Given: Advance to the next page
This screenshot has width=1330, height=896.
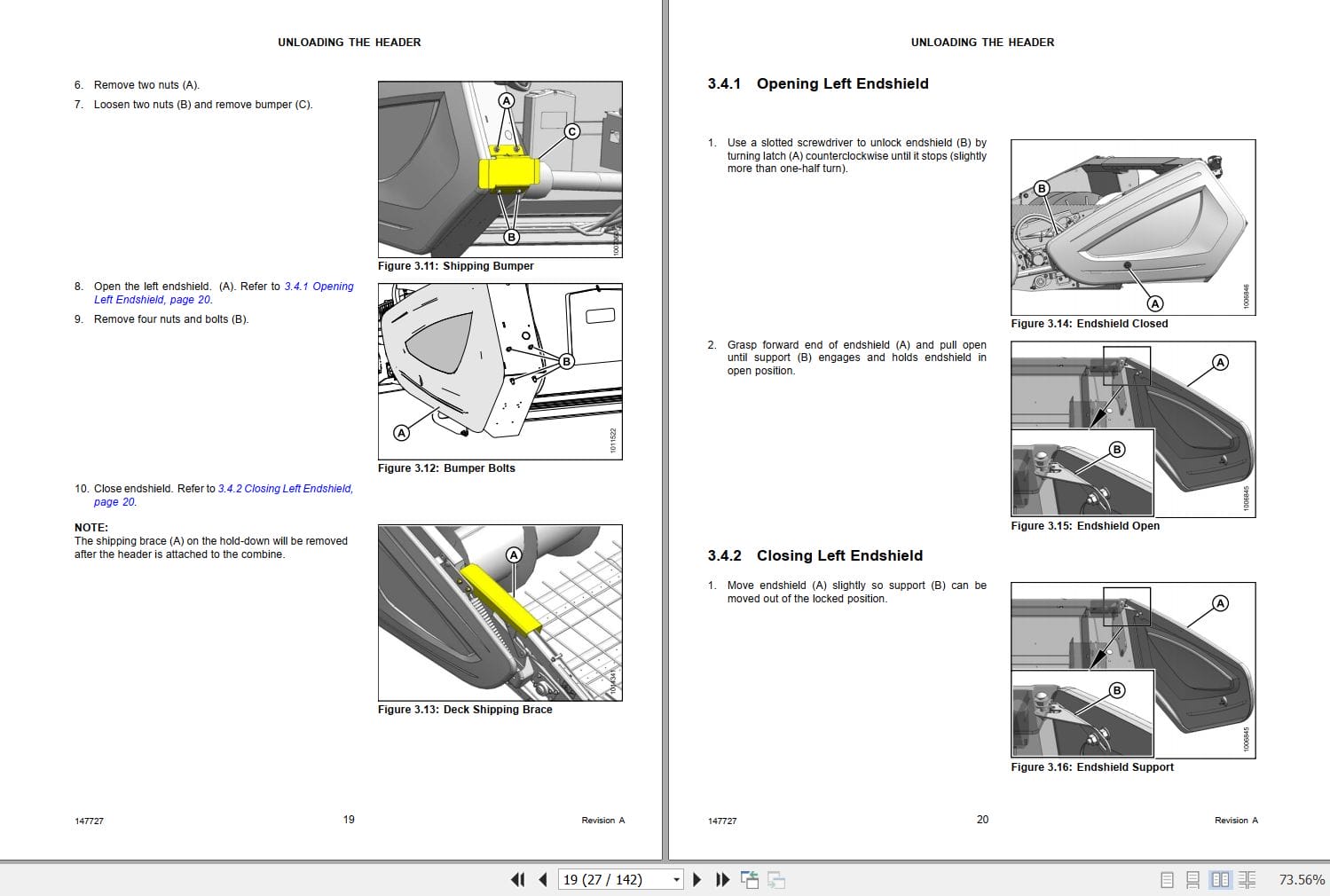Looking at the screenshot, I should tap(696, 879).
